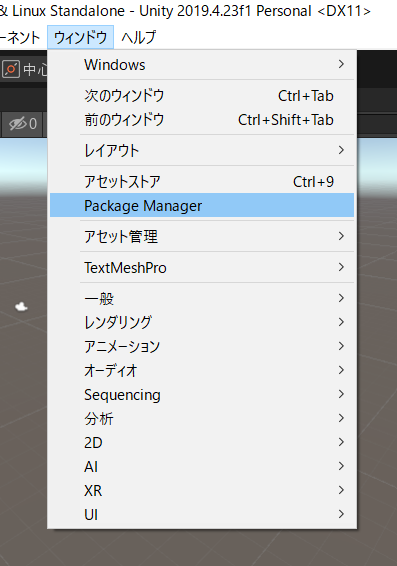Open the UI submenu
The height and width of the screenshot is (566, 397).
pyautogui.click(x=202, y=514)
